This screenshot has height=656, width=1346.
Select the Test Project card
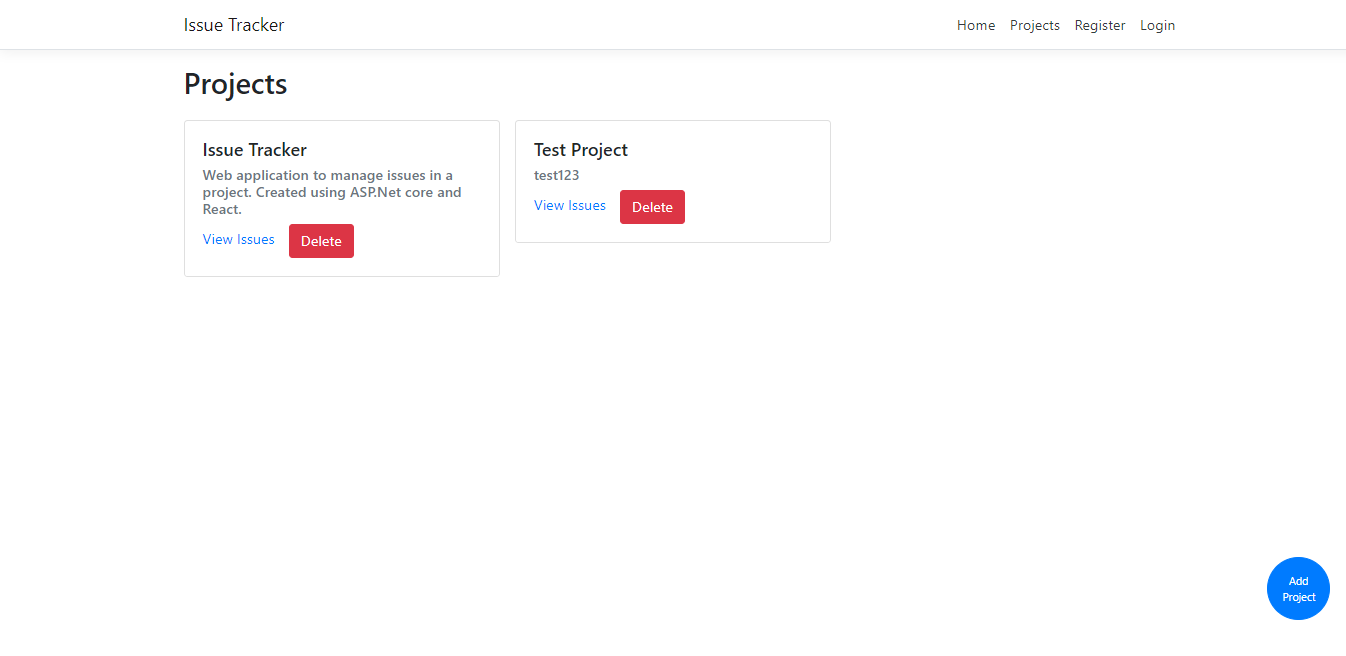pyautogui.click(x=672, y=181)
